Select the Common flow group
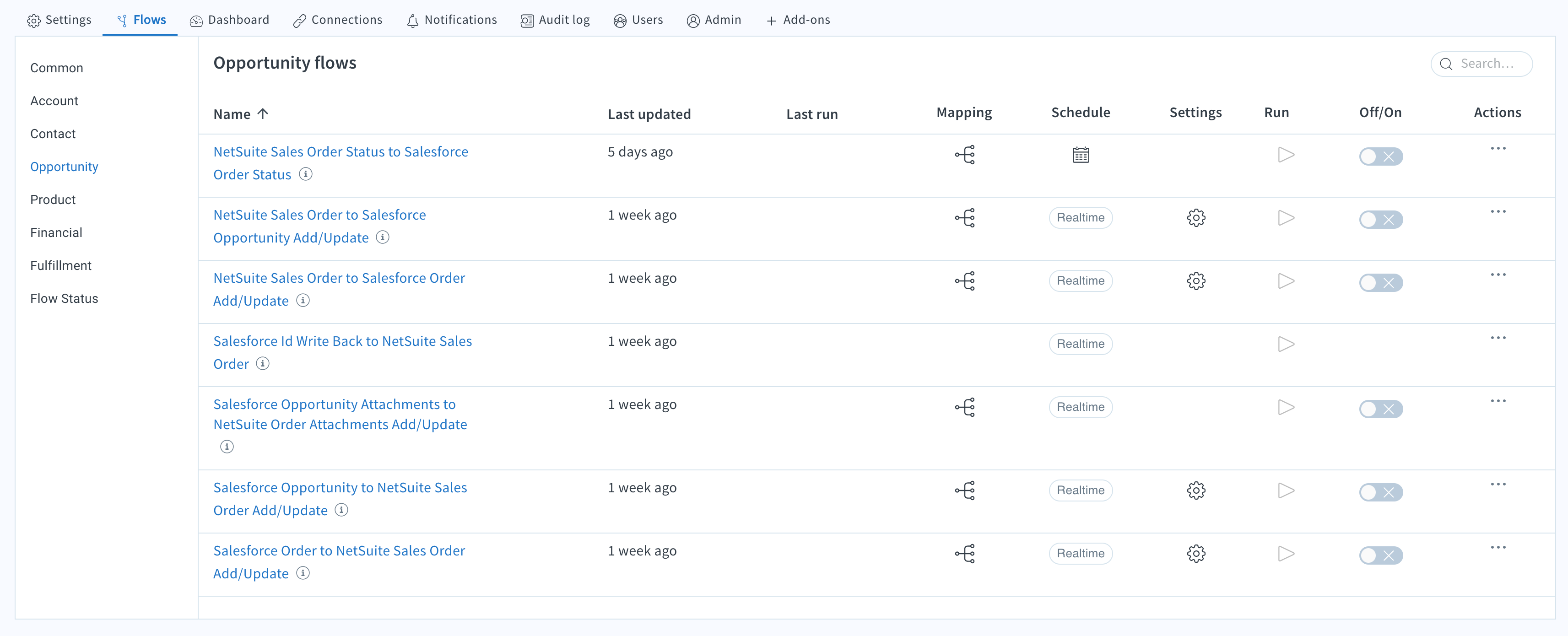The image size is (1568, 636). pos(57,68)
